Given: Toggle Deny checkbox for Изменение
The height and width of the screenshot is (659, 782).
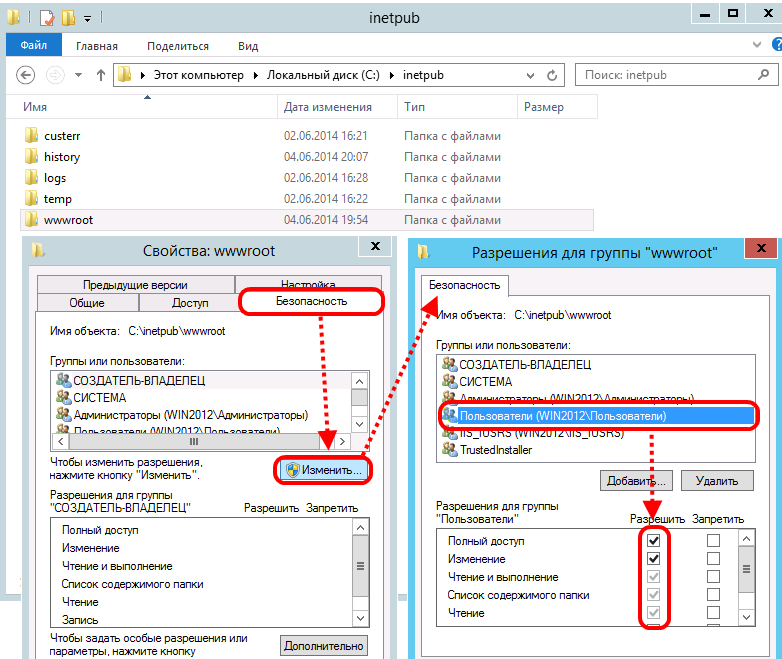Looking at the screenshot, I should pyautogui.click(x=713, y=559).
